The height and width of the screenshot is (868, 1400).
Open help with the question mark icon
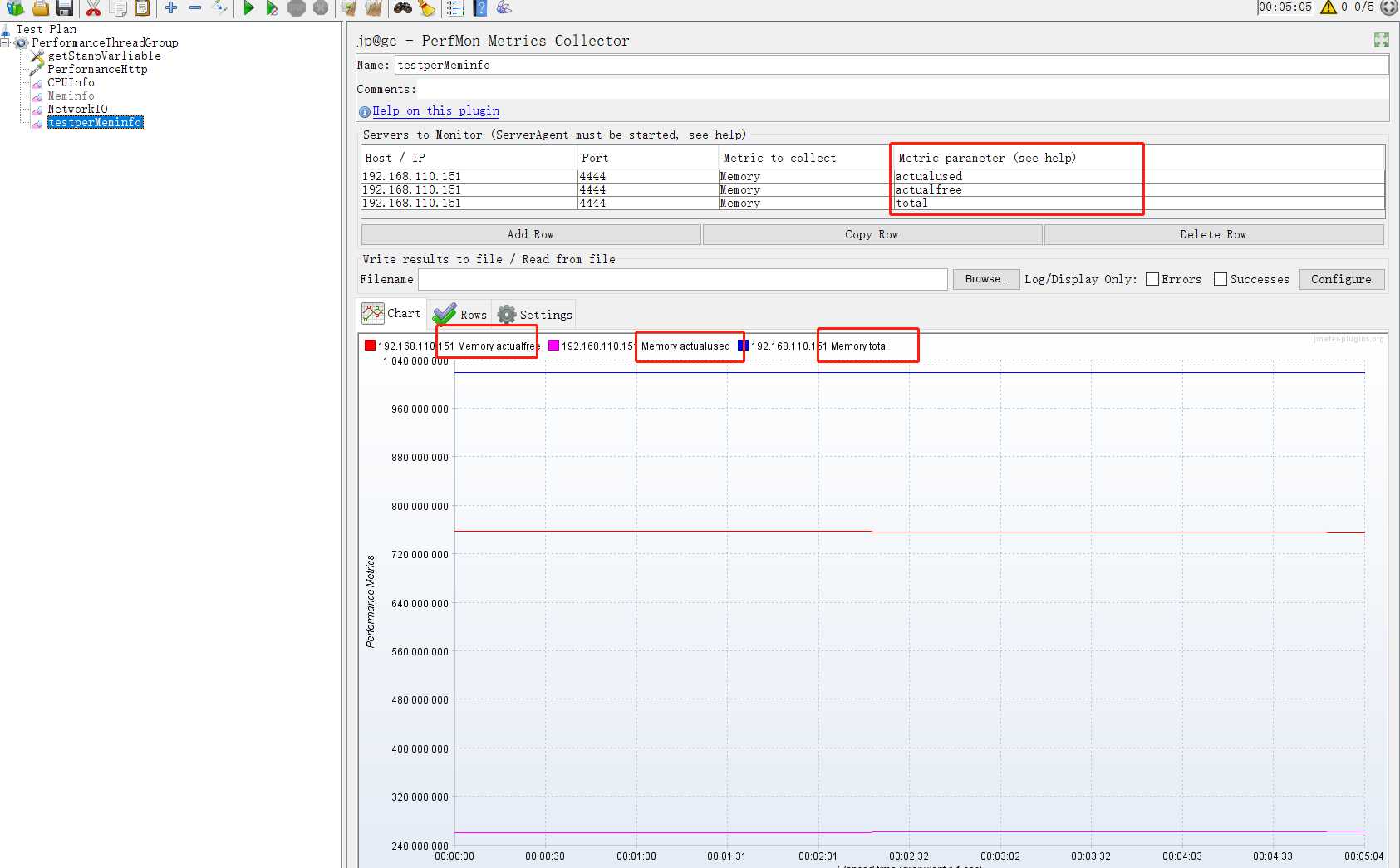[x=480, y=7]
